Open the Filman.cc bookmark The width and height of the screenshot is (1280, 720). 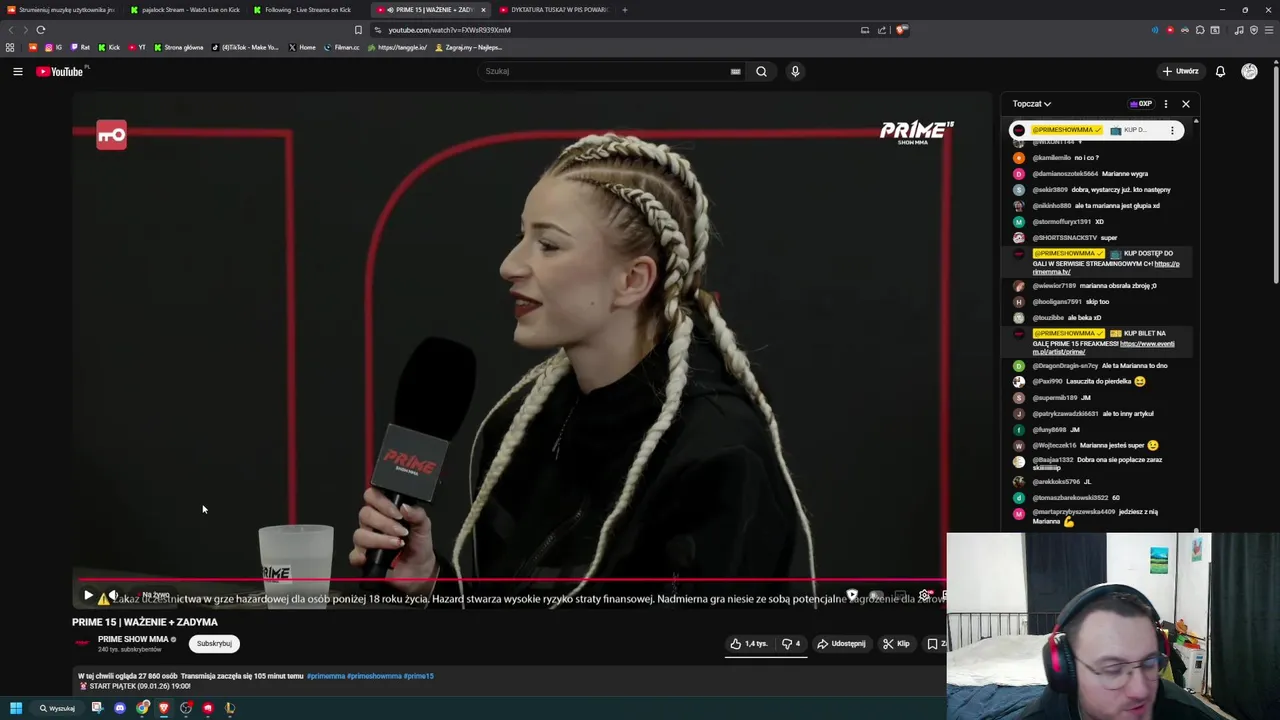[342, 47]
